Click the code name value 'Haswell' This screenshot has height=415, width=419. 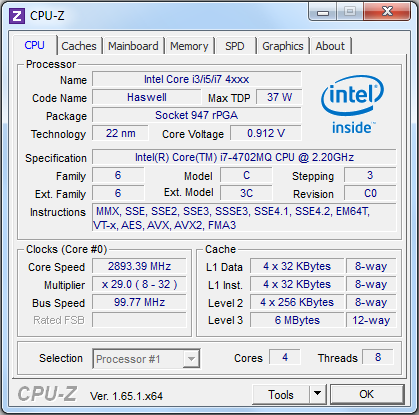(147, 97)
